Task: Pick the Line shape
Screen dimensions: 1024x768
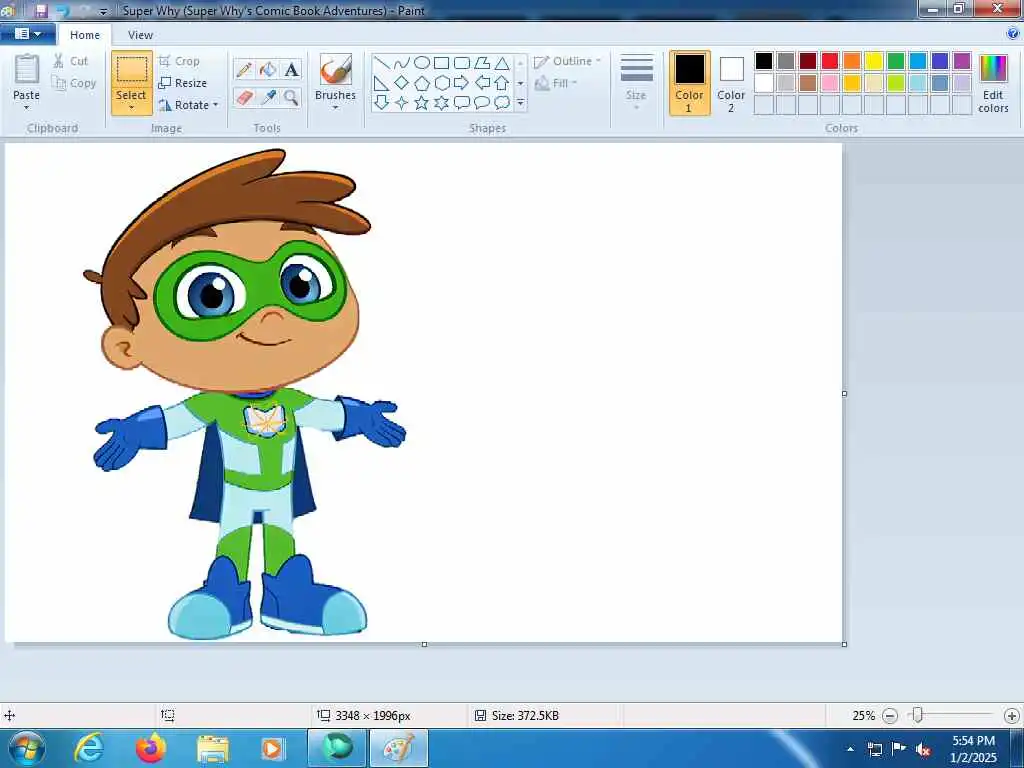Action: click(382, 63)
